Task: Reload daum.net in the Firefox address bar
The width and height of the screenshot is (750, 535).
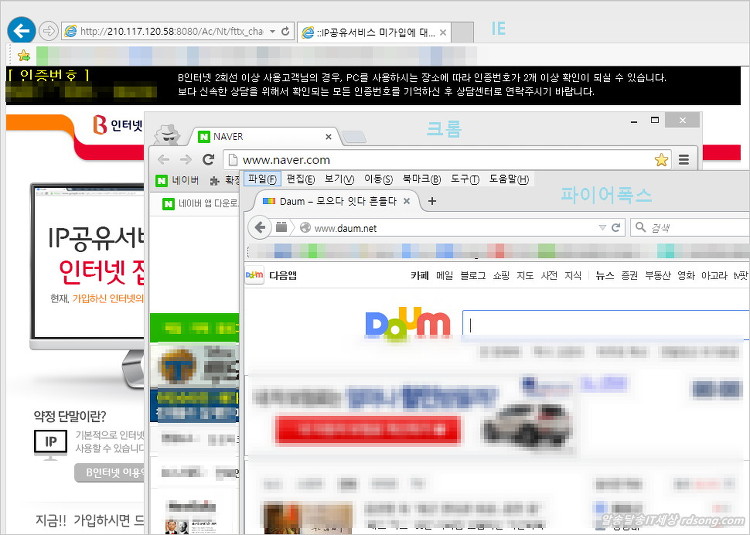Action: (617, 228)
